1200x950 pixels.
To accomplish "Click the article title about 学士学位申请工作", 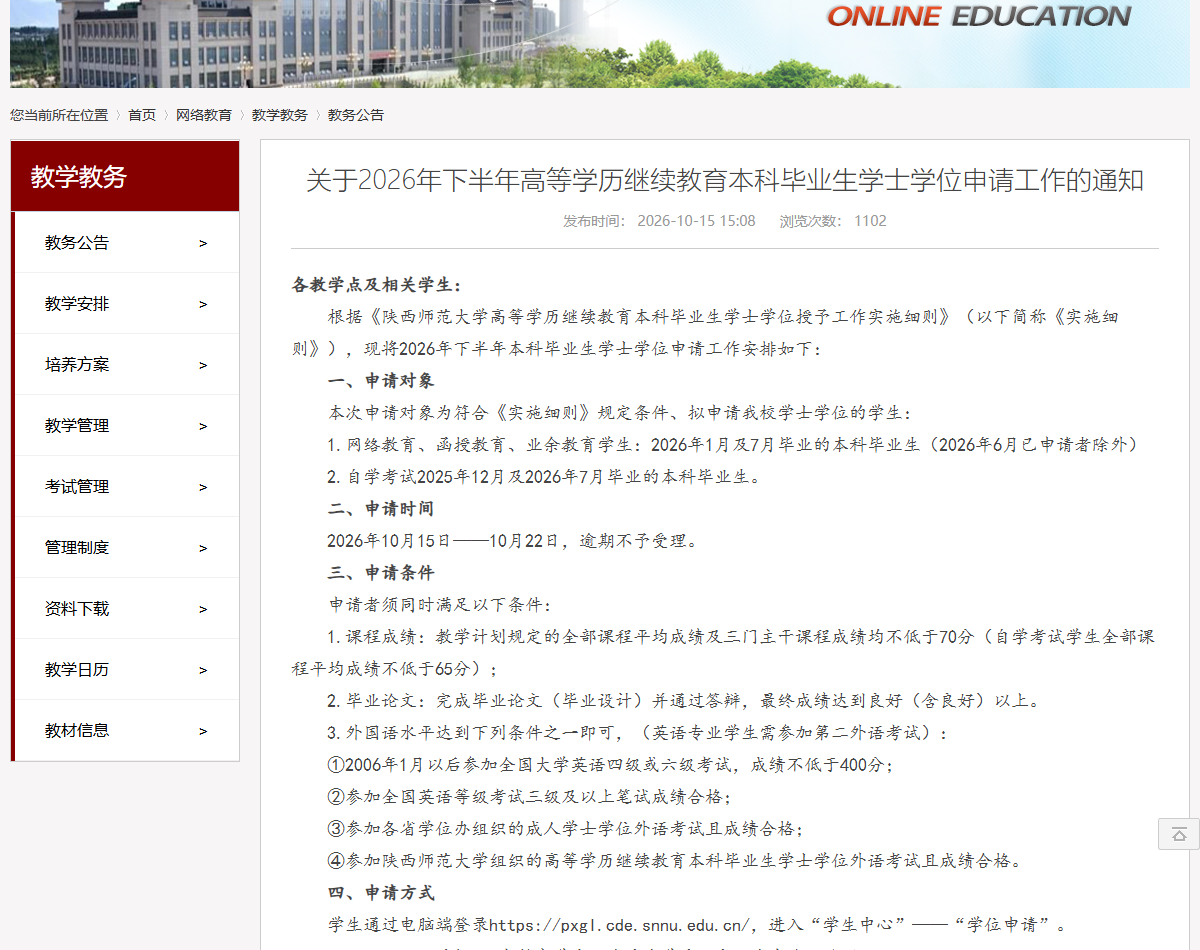I will [x=725, y=181].
